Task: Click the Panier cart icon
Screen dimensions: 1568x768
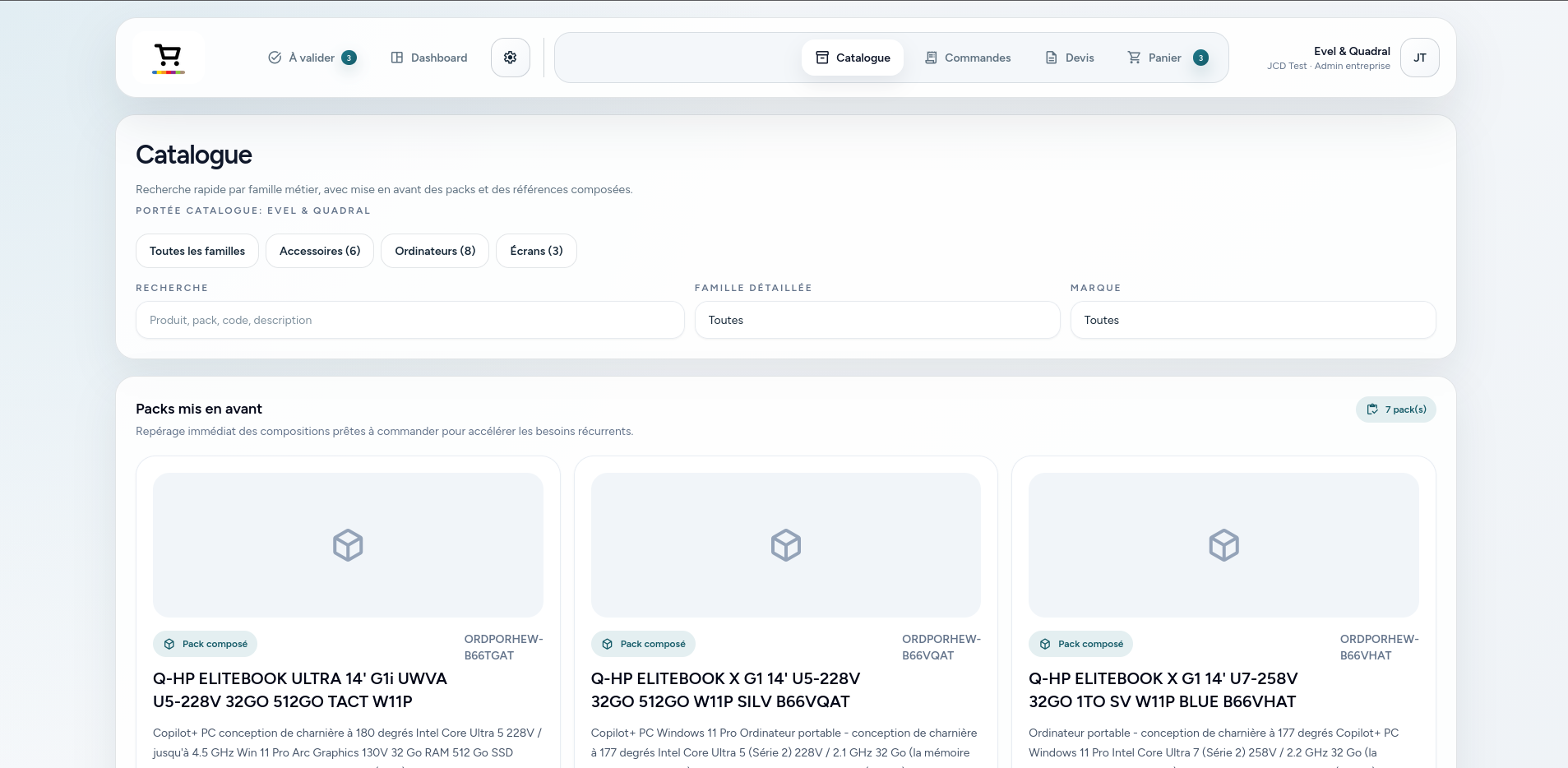Action: click(x=1134, y=58)
